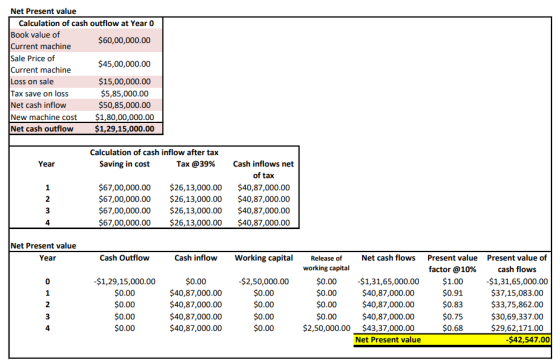Select the 'Cash Outflow' column header
The width and height of the screenshot is (560, 363).
[124, 258]
